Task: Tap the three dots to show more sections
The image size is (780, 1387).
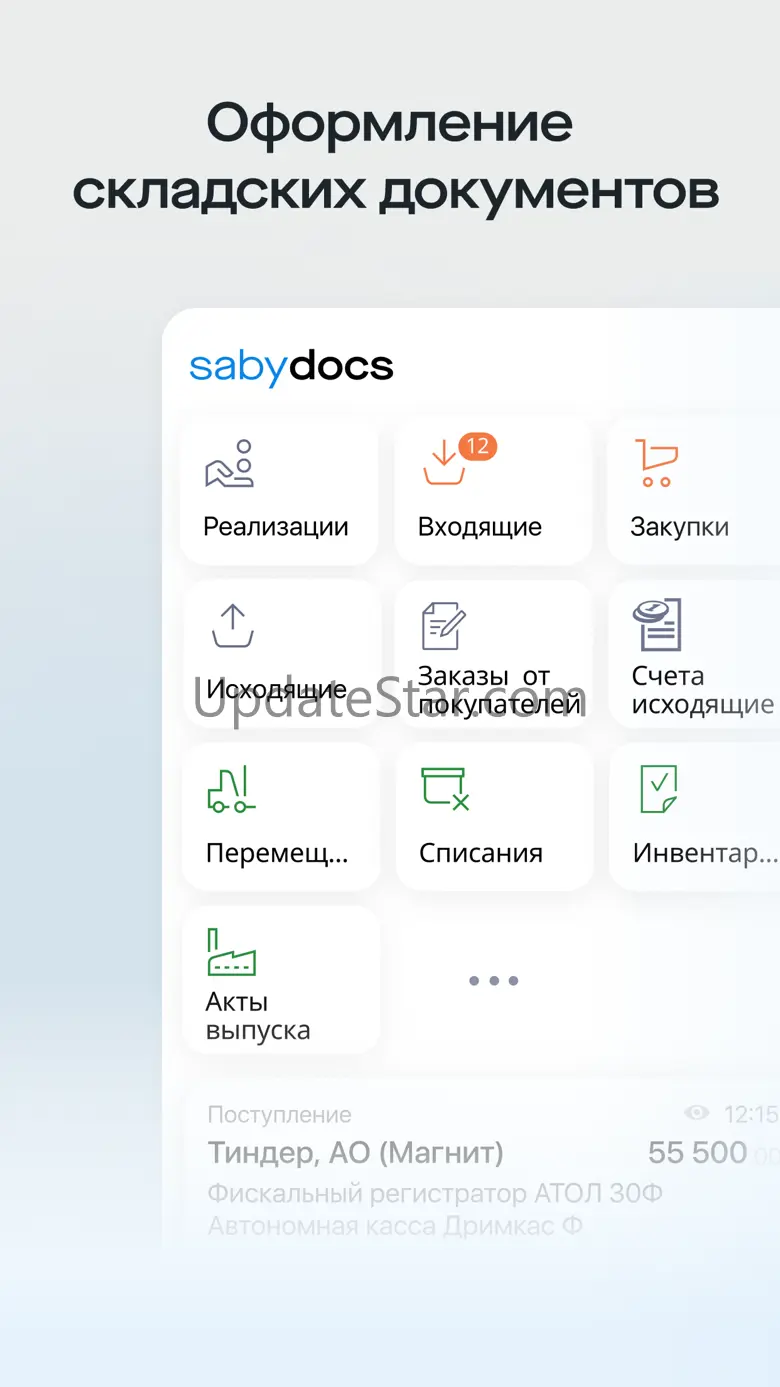Action: pos(494,981)
